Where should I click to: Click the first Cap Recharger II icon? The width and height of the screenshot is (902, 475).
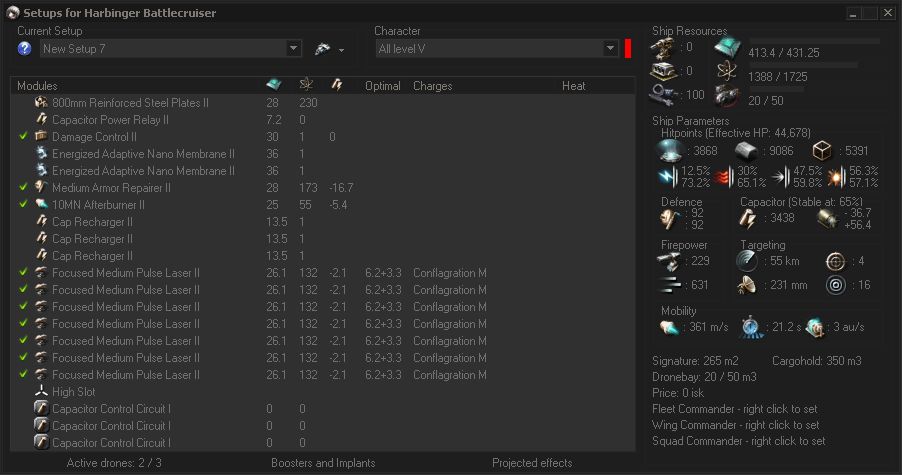41,221
